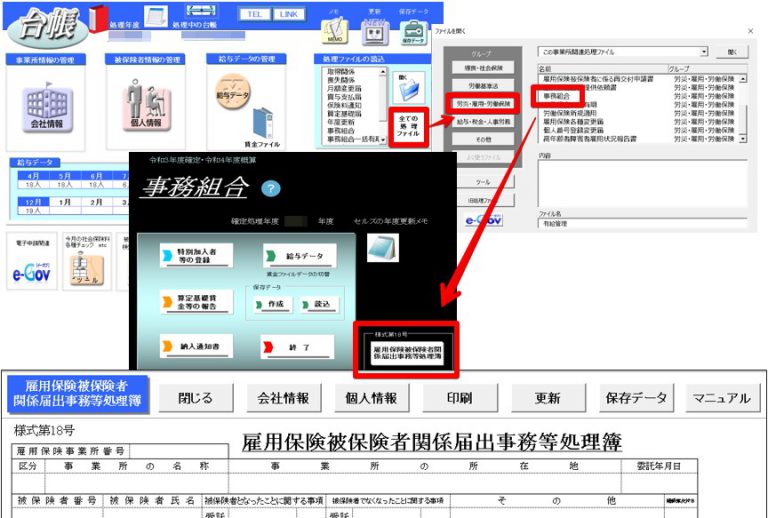768x518 pixels.
Task: Click 算定基礎賃金等の報告 button
Action: click(196, 302)
